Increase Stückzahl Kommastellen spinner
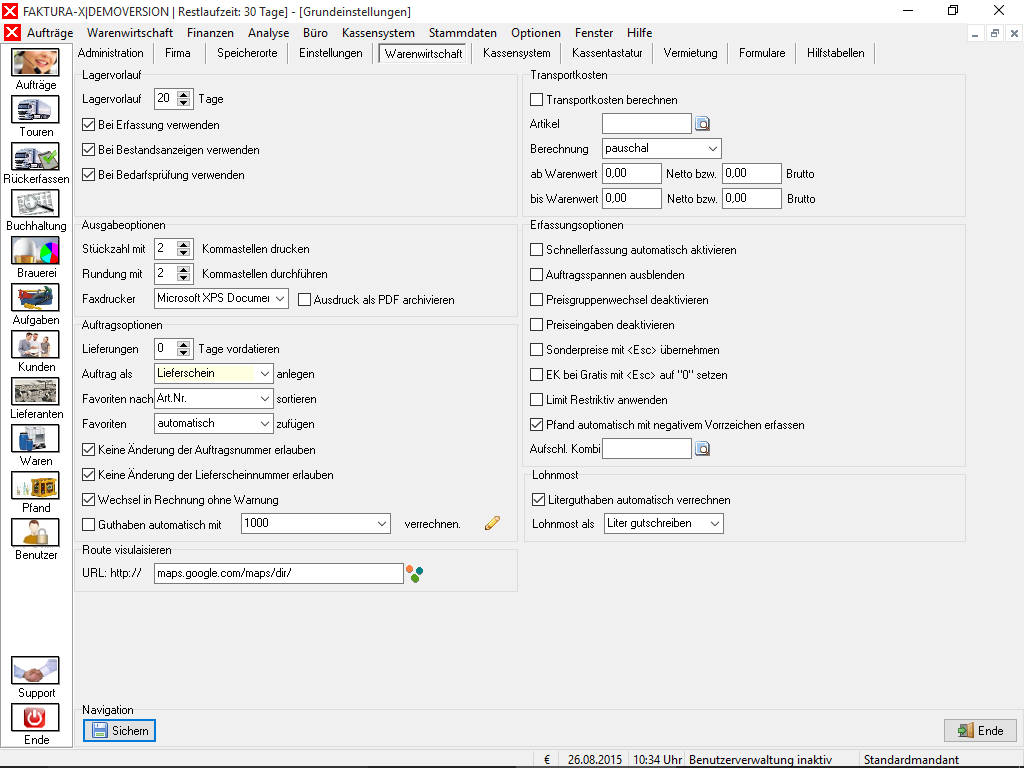This screenshot has width=1024, height=768. [184, 245]
